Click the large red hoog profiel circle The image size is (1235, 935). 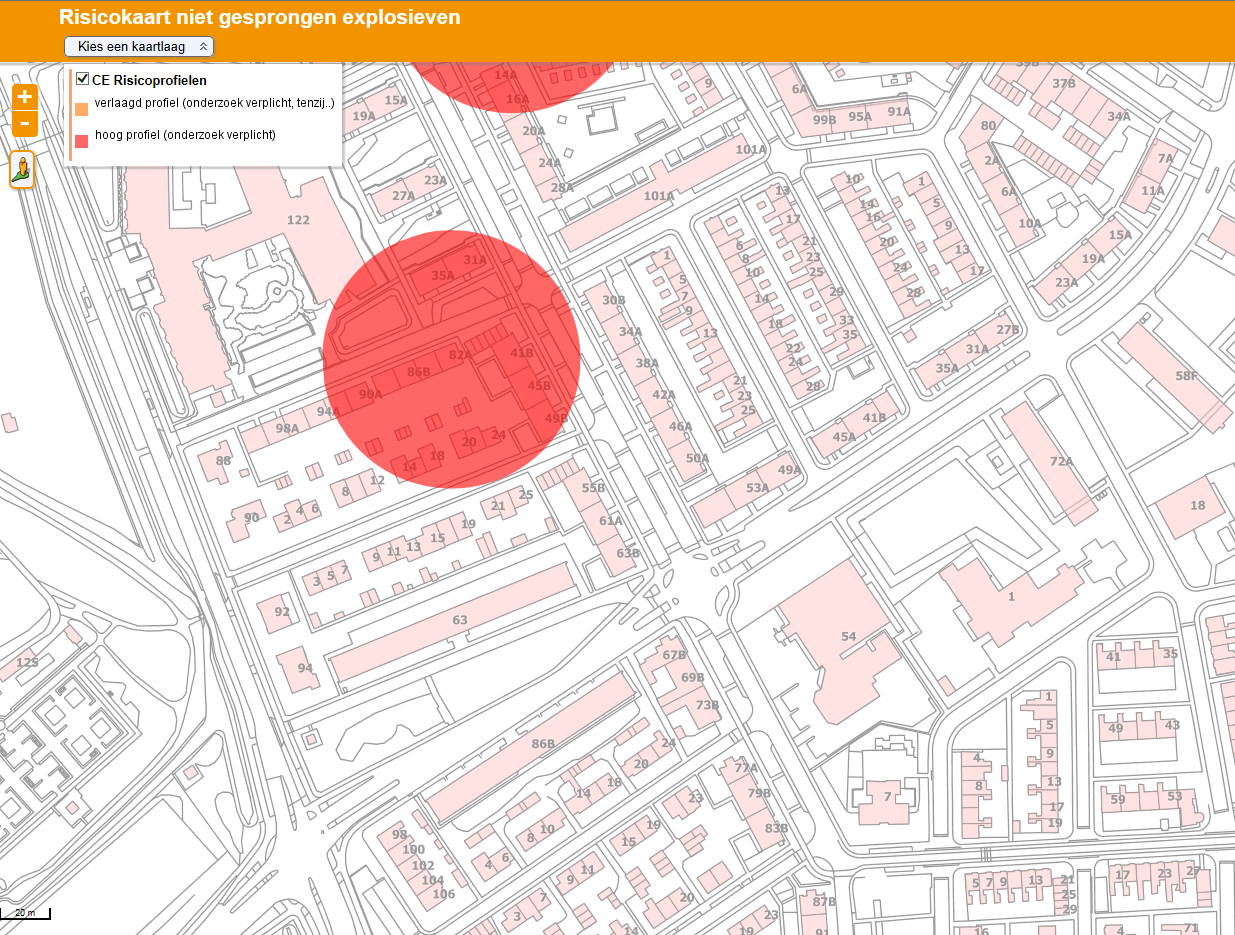(x=450, y=360)
